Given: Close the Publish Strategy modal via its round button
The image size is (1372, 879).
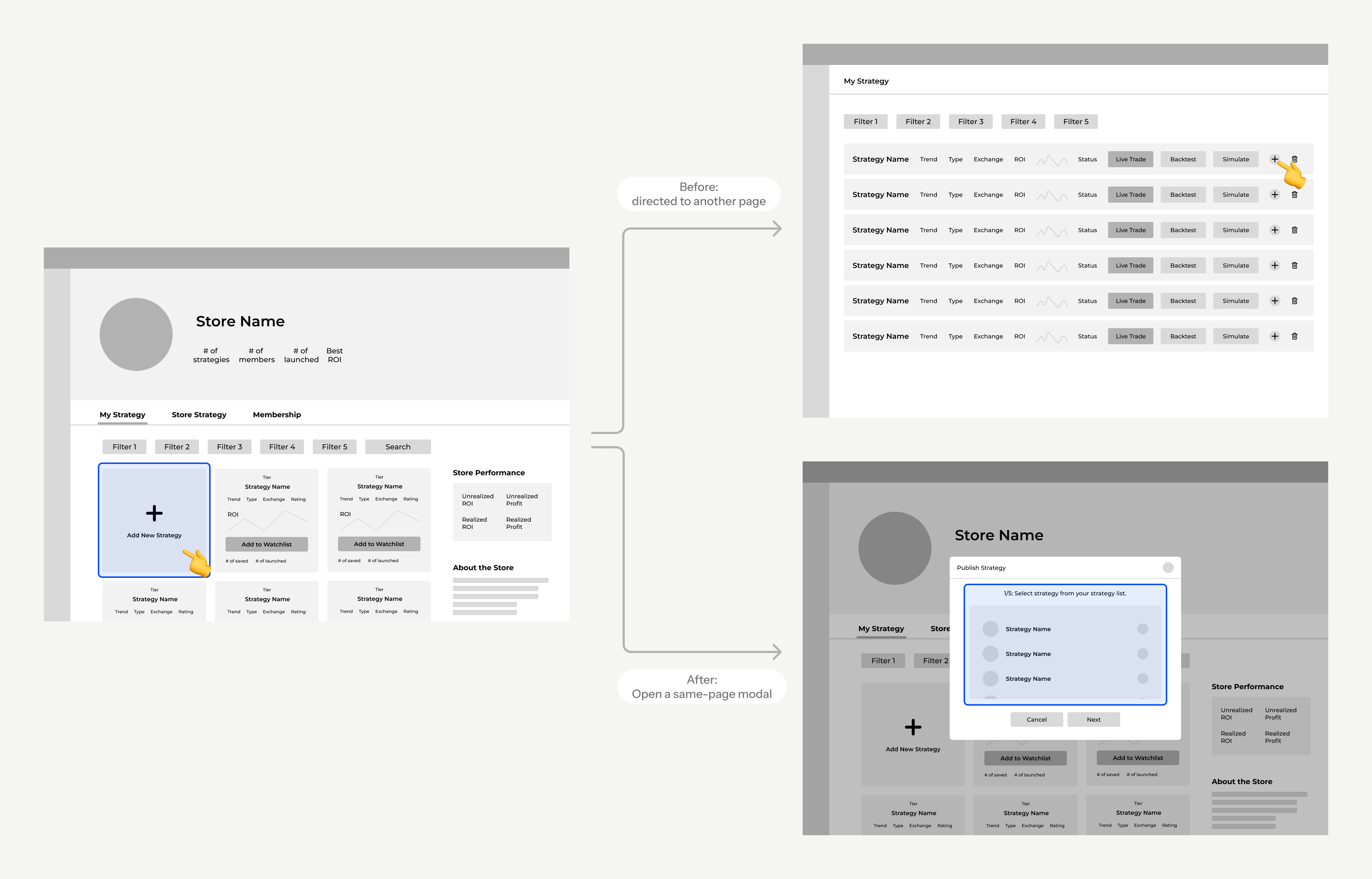Looking at the screenshot, I should point(1168,567).
